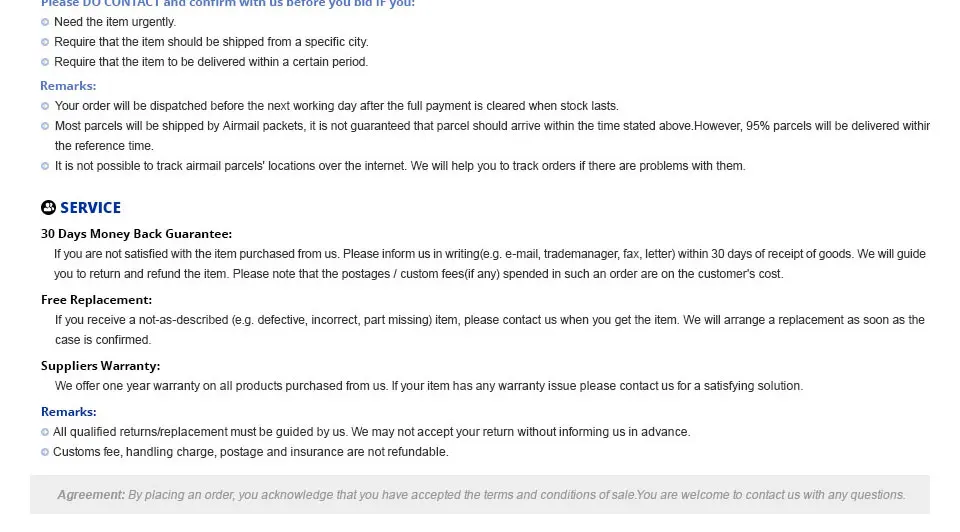The height and width of the screenshot is (532, 960).
Task: Click the bold 'Agreement:' label in gray banner
Action: 91,495
